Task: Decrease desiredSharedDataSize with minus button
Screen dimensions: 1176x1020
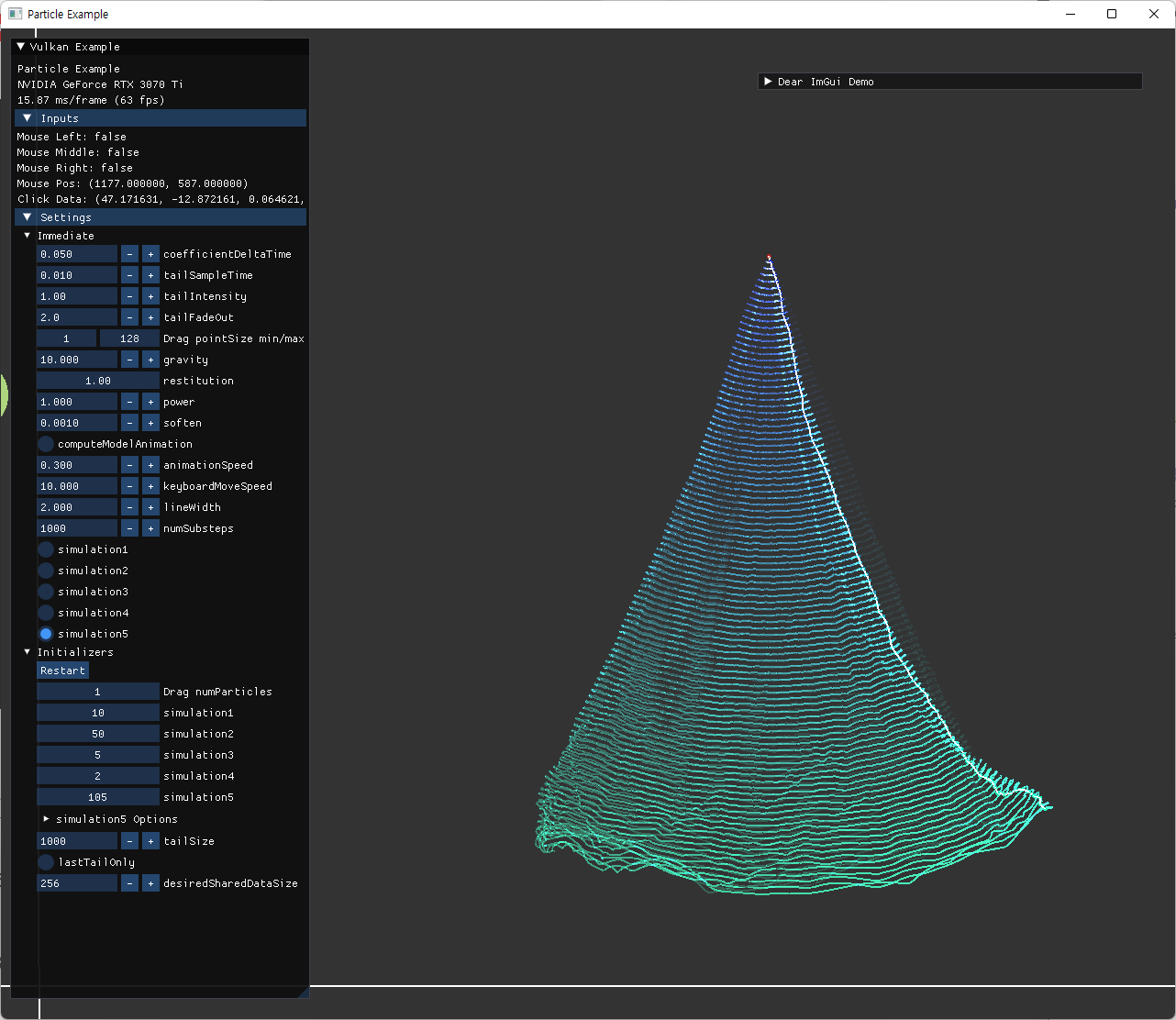Action: (x=129, y=883)
